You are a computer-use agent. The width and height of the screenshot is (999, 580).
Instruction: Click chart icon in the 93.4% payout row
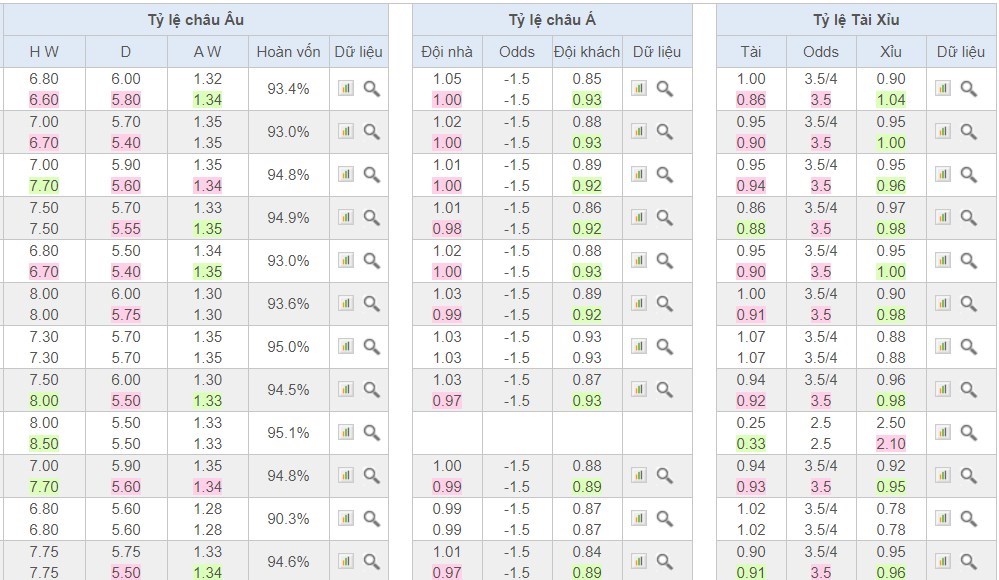(345, 88)
